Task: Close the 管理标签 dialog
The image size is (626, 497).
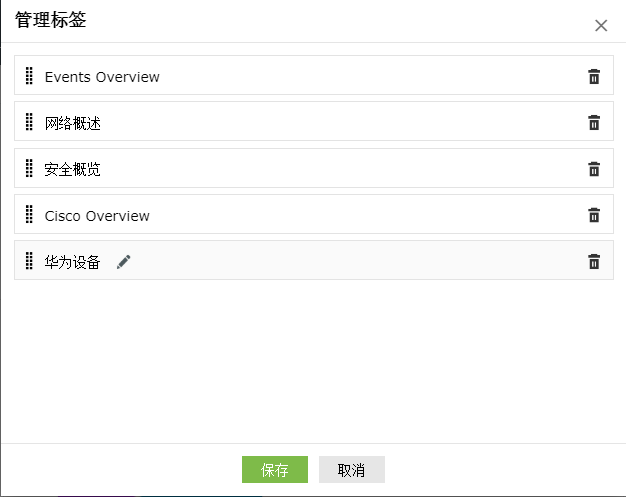Action: point(601,26)
